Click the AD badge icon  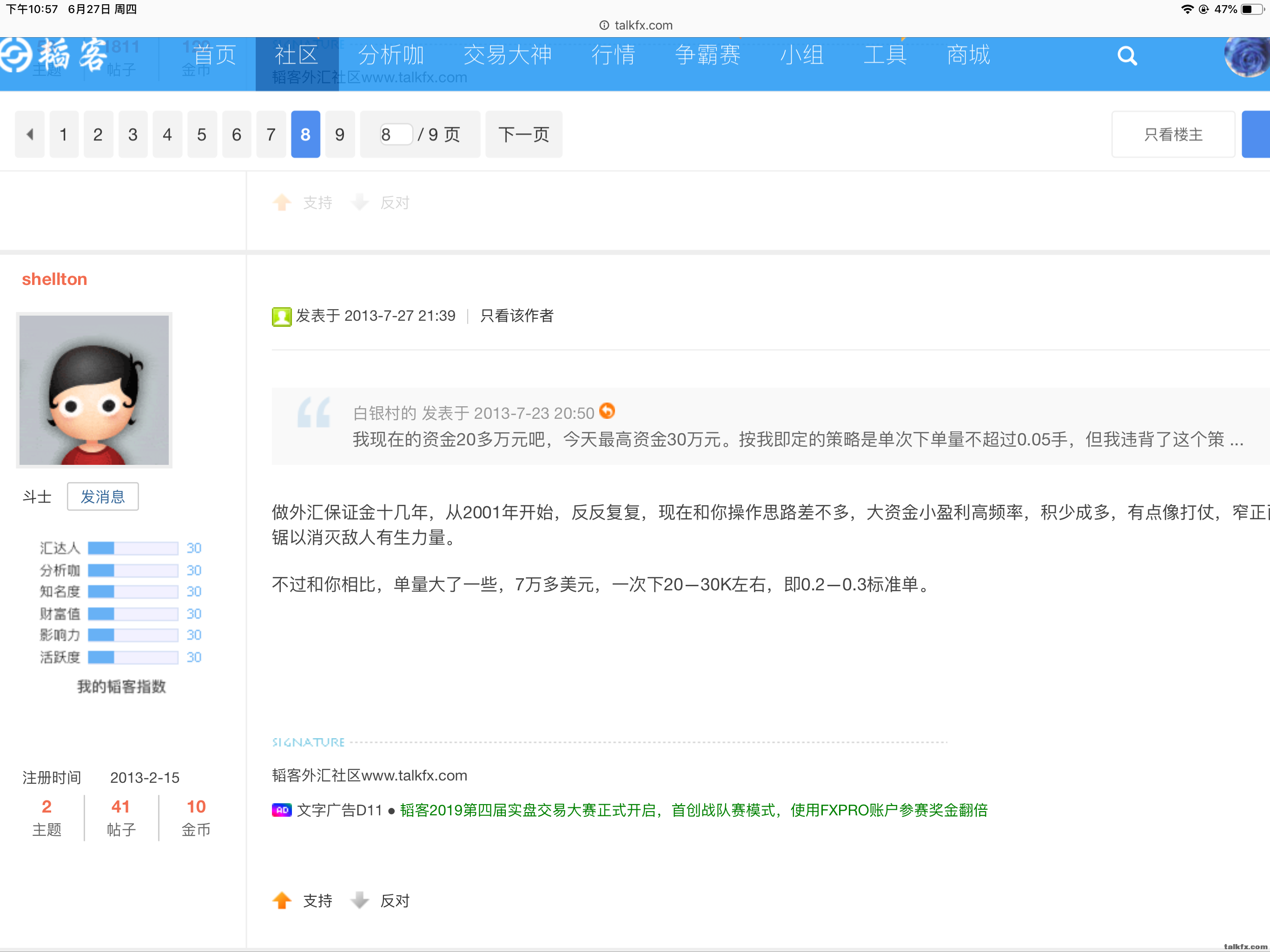coord(281,810)
